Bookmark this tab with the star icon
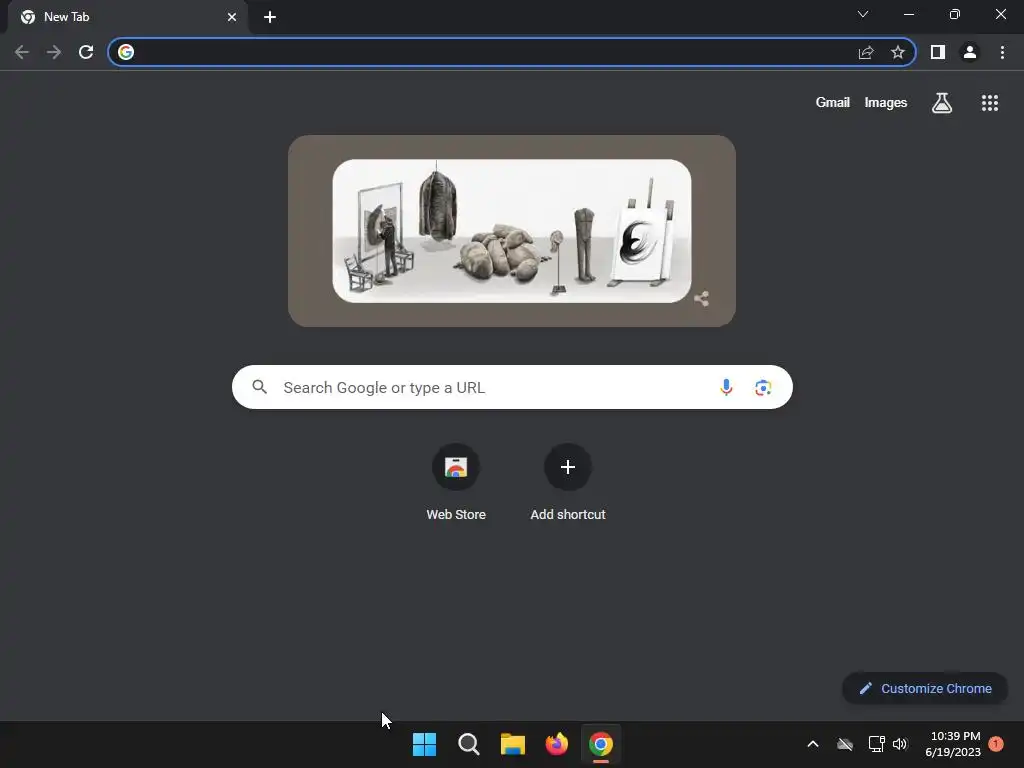Viewport: 1024px width, 768px height. click(898, 52)
